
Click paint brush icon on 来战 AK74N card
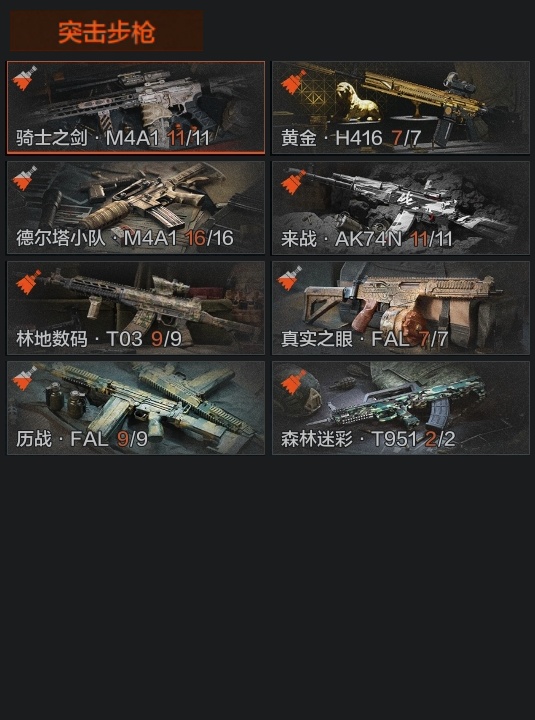[293, 182]
